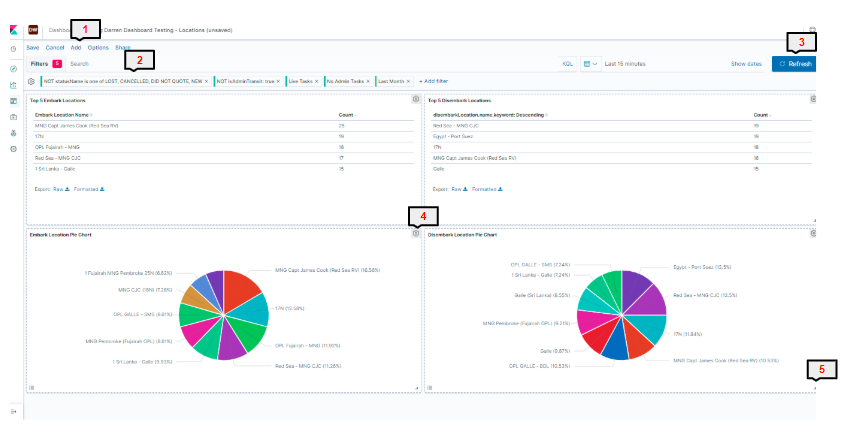Click the Show dates link
This screenshot has width=848, height=448.
(x=746, y=64)
